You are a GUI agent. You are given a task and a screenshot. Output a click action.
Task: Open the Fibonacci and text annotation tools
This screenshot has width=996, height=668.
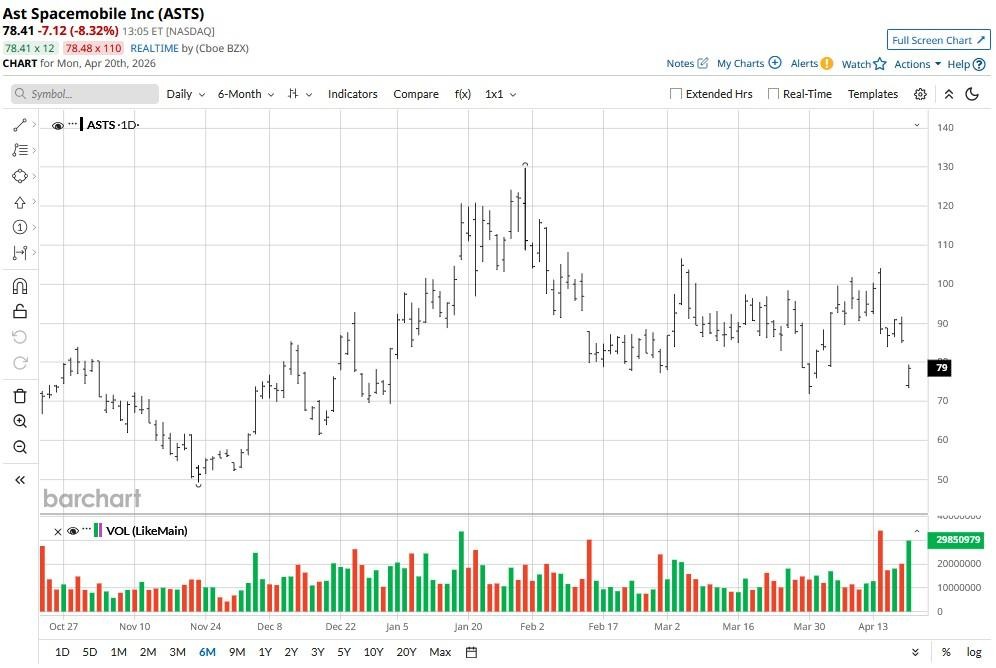[20, 150]
